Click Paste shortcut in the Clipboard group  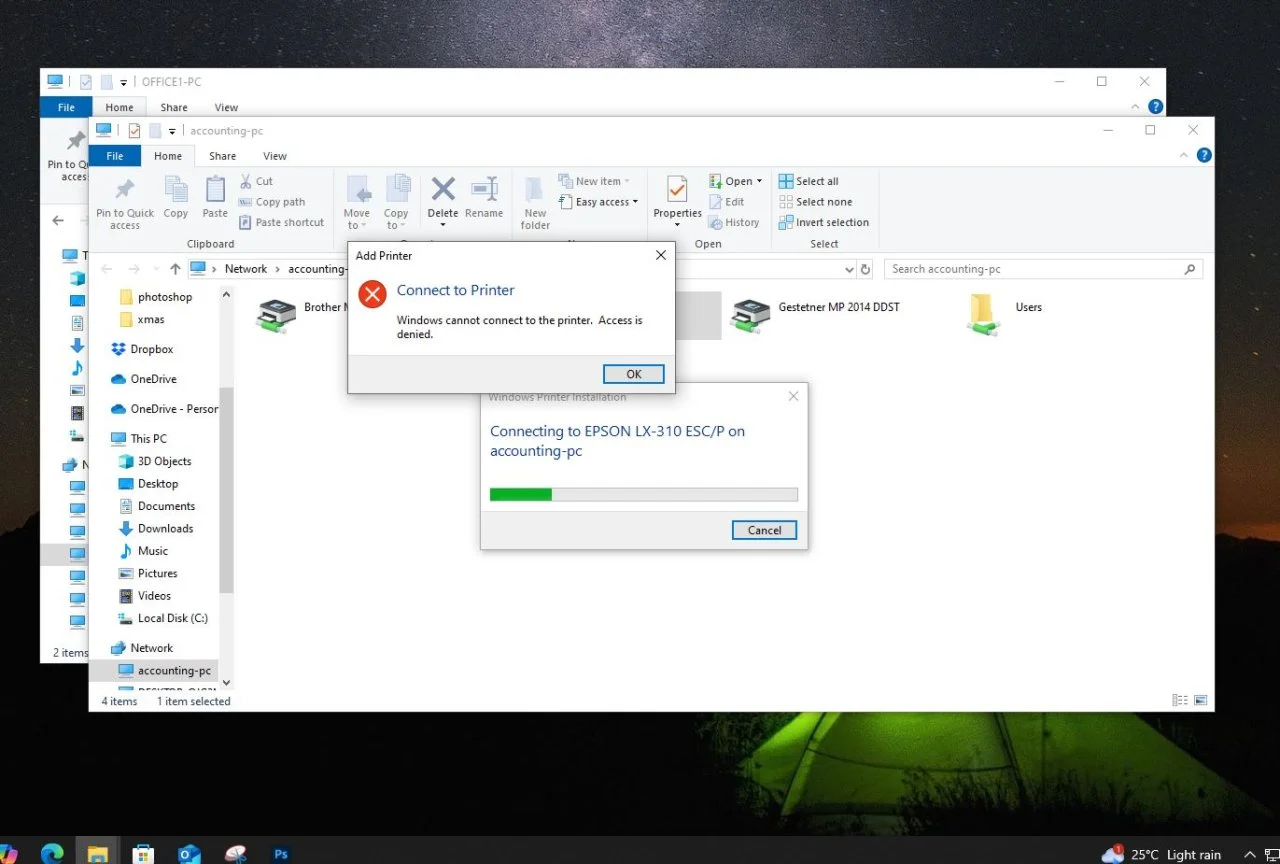click(282, 222)
